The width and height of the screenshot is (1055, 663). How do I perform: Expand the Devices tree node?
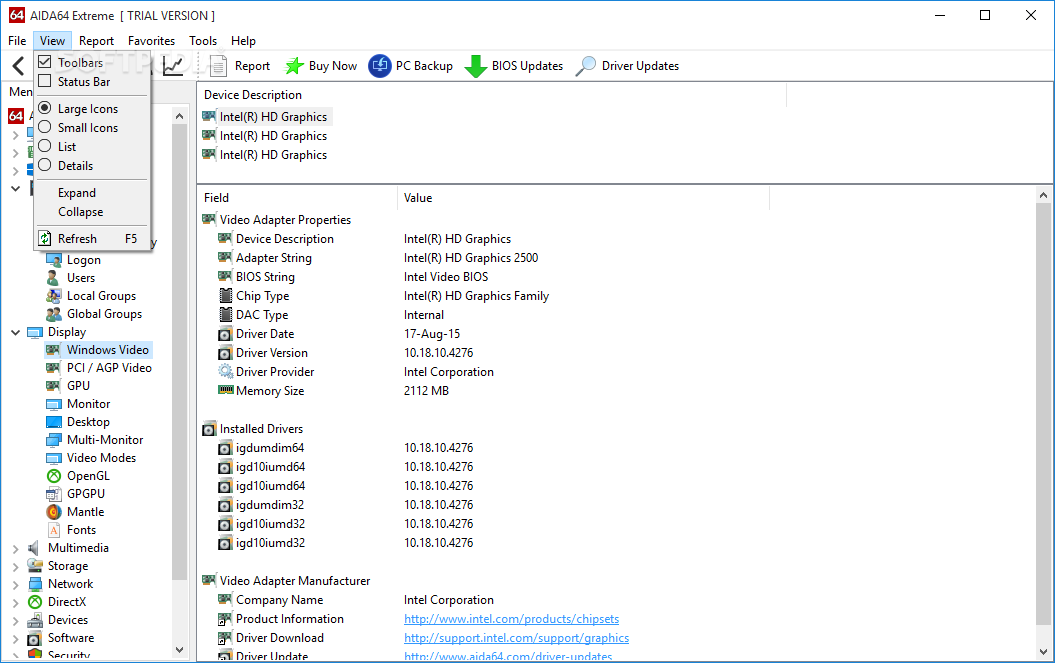click(15, 621)
